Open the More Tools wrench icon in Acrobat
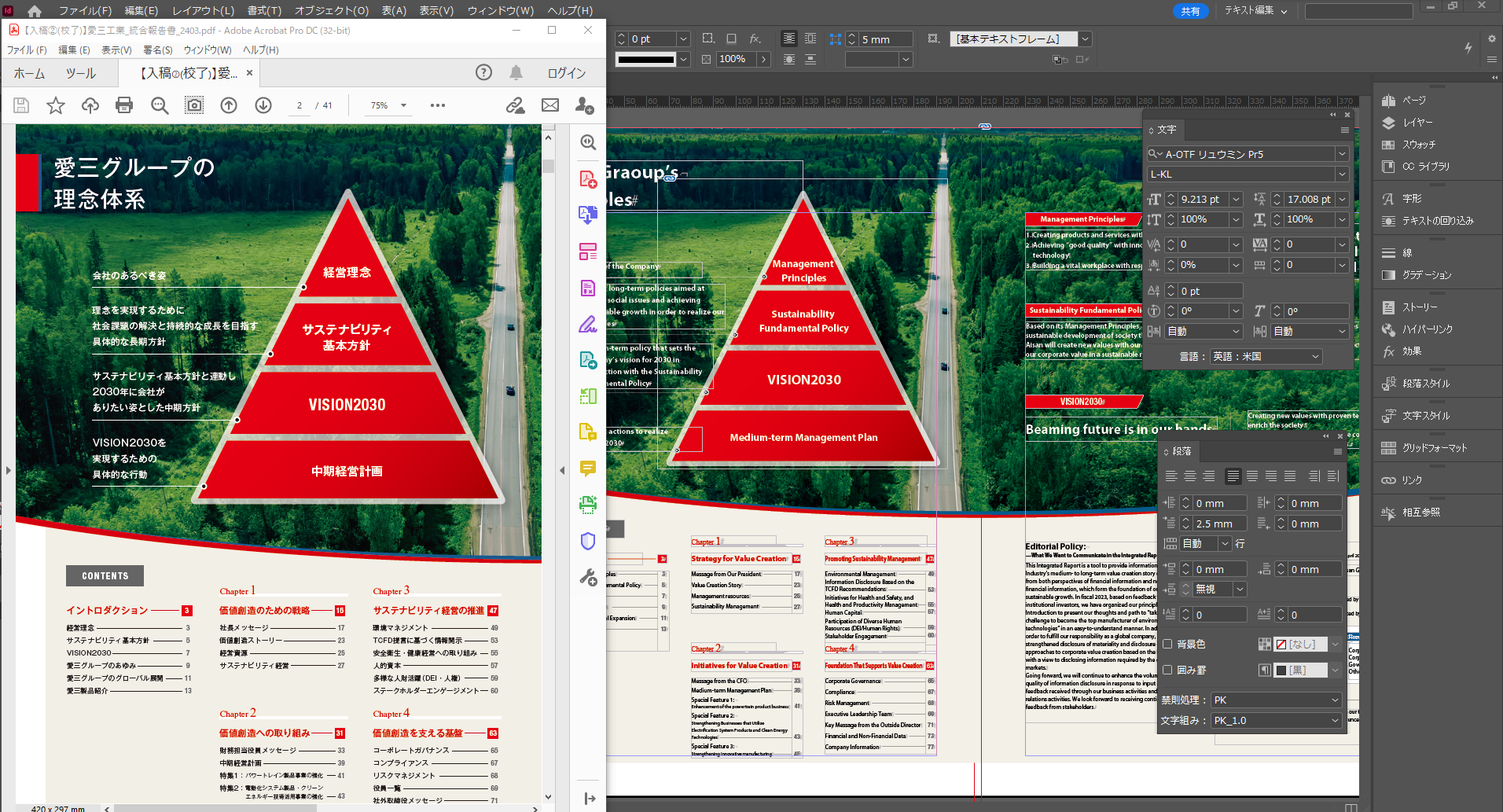1503x812 pixels. [588, 577]
